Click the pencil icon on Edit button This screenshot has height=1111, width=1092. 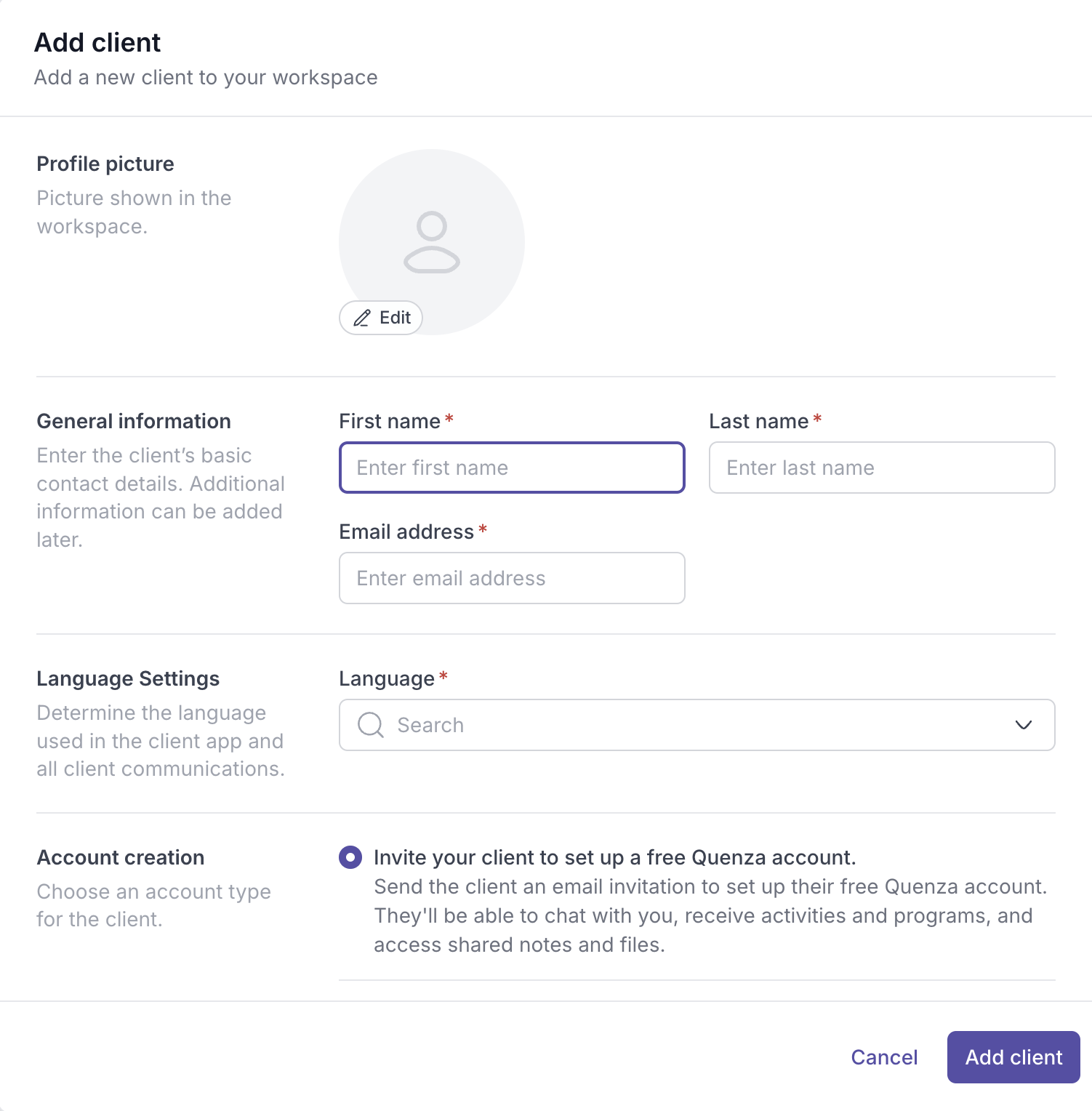[362, 318]
